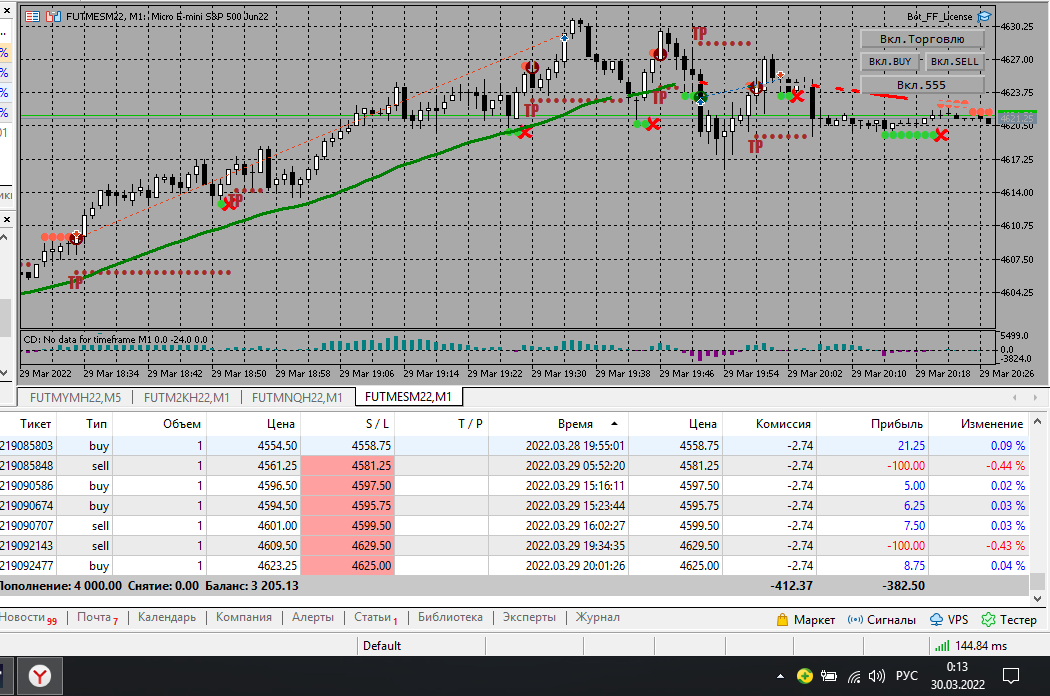Sort by Тип column header
Viewport: 1050px width, 696px height.
click(84, 424)
